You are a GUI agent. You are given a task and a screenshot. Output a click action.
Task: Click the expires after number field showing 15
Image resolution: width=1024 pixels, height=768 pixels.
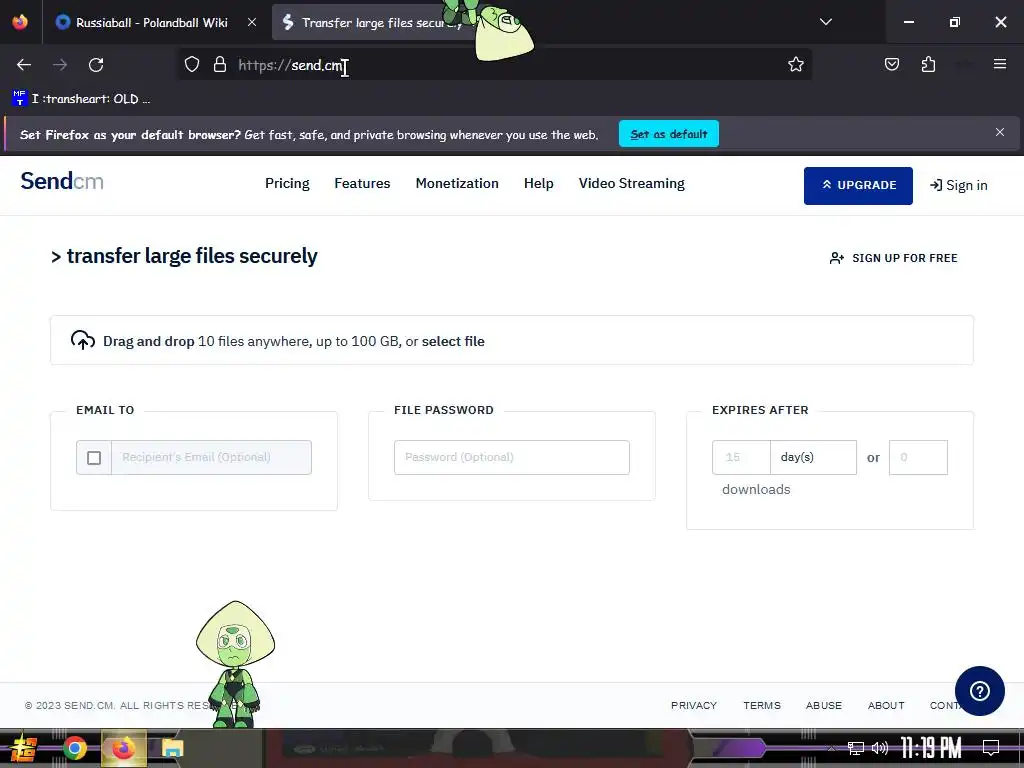tap(741, 457)
